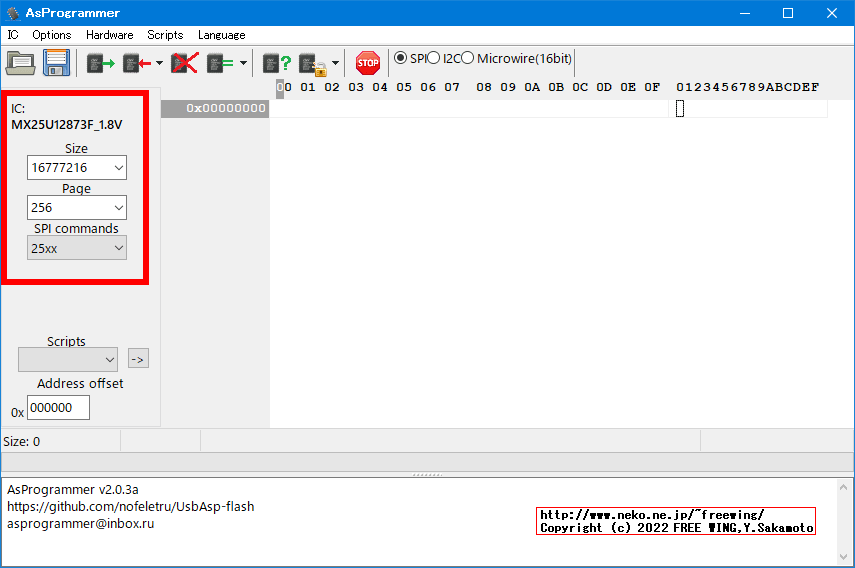855x568 pixels.
Task: Click the MX25U12873F_1.8V chip name
Action: coord(67,125)
